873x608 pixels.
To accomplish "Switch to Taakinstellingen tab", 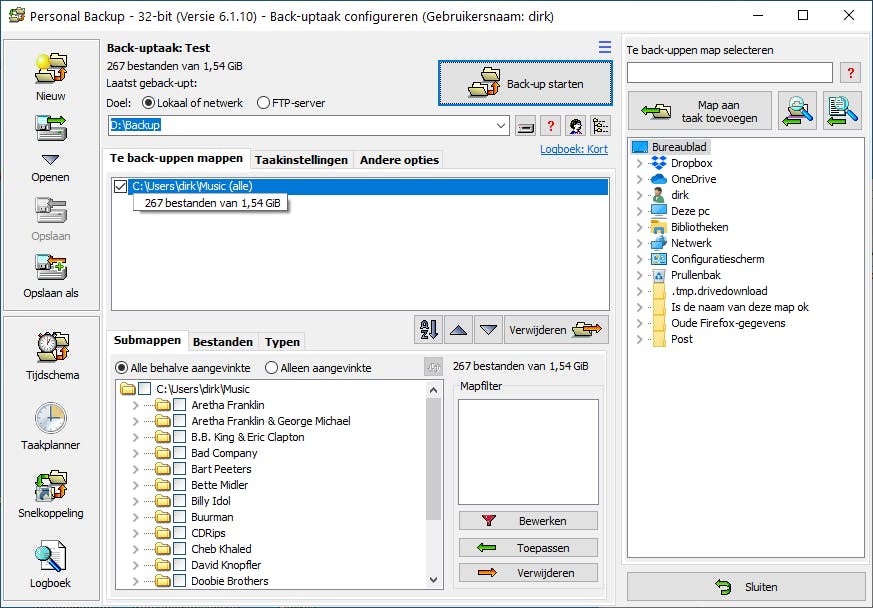I will point(301,160).
